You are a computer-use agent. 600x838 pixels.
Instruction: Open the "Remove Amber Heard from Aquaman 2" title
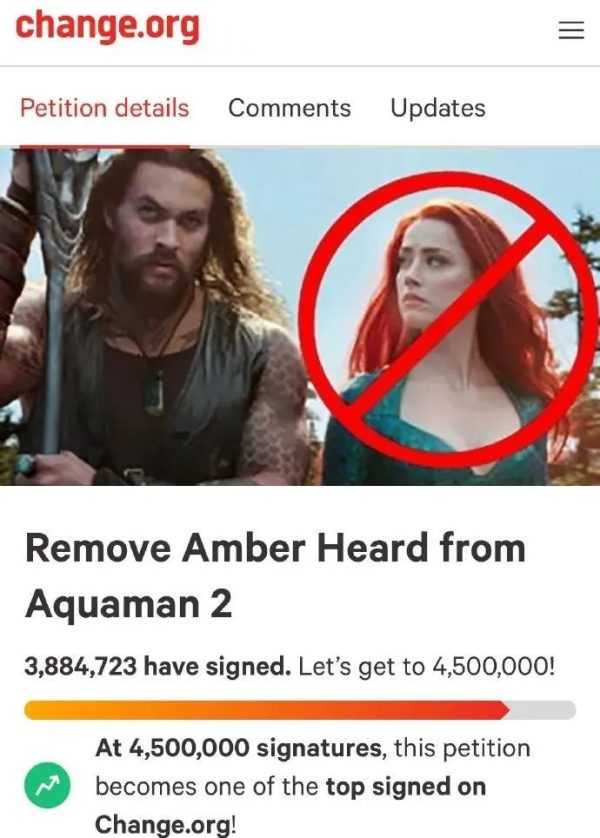(x=275, y=576)
